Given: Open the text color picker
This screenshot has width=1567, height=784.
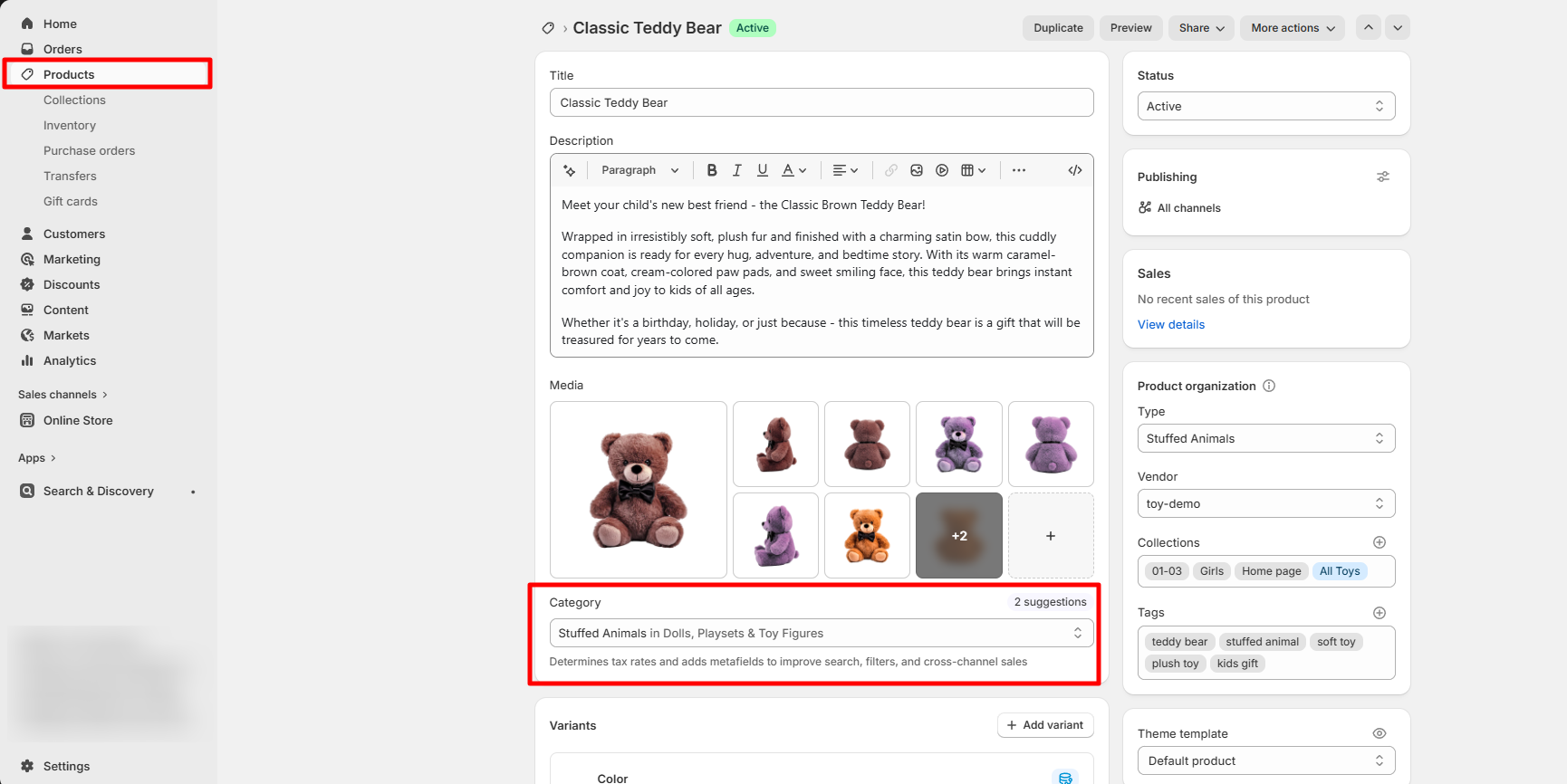Looking at the screenshot, I should (x=793, y=170).
